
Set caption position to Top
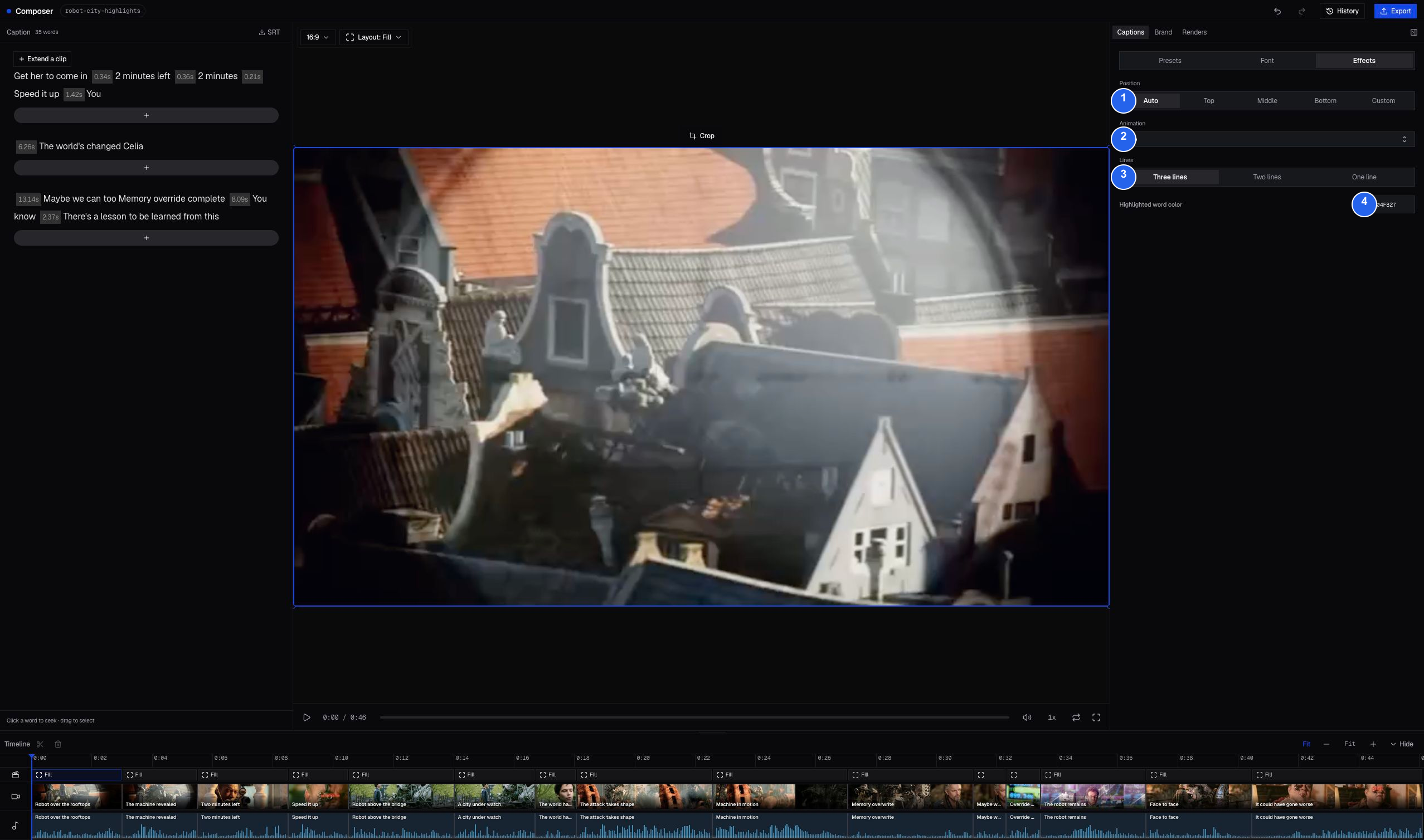pyautogui.click(x=1209, y=101)
